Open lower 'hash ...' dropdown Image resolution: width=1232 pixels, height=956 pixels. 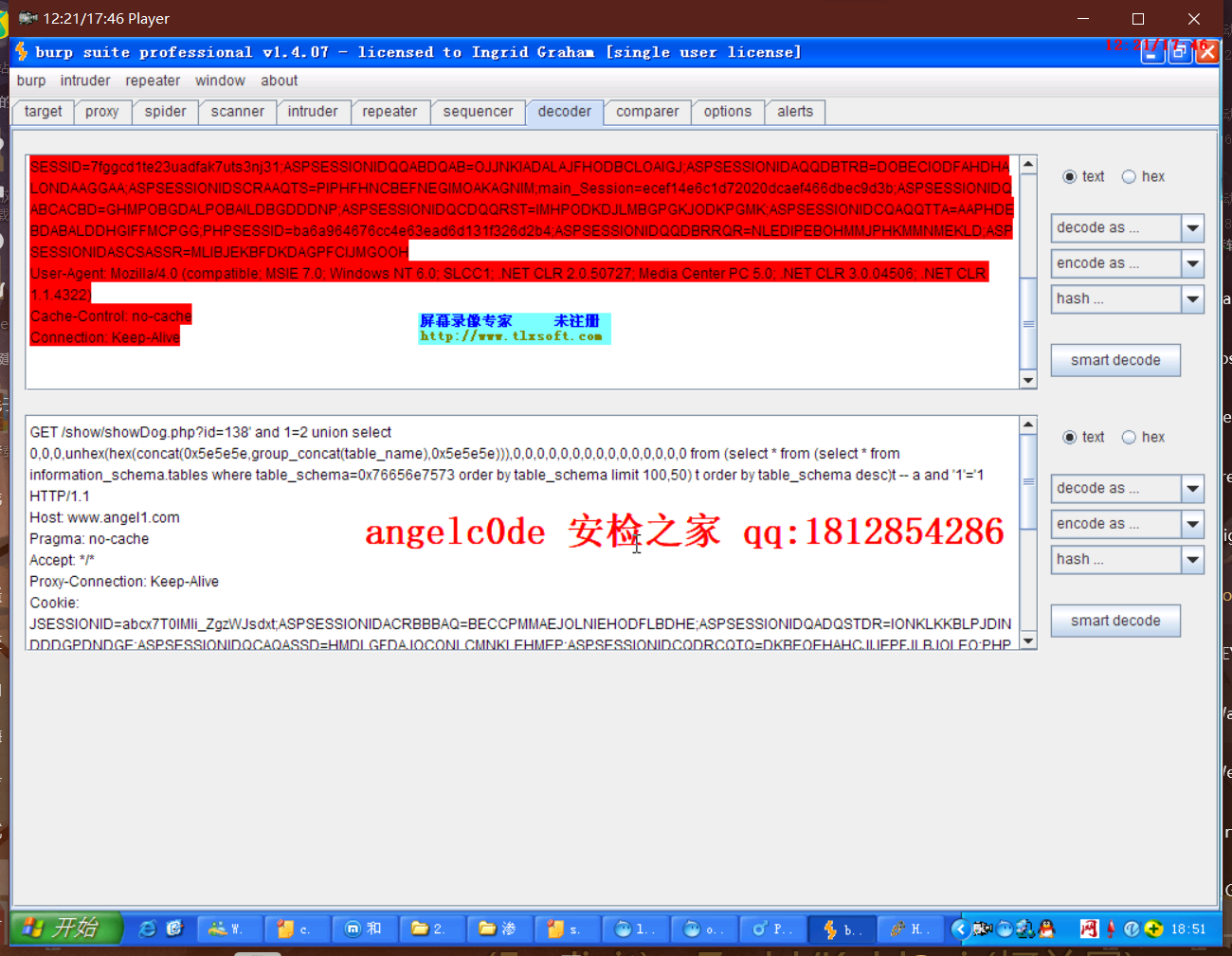point(1127,559)
